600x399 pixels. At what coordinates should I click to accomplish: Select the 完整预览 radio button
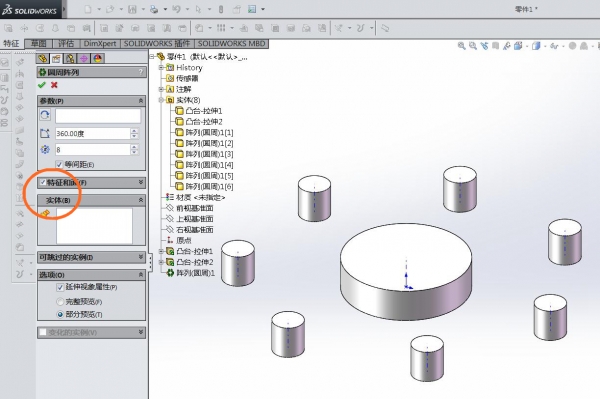[60, 301]
